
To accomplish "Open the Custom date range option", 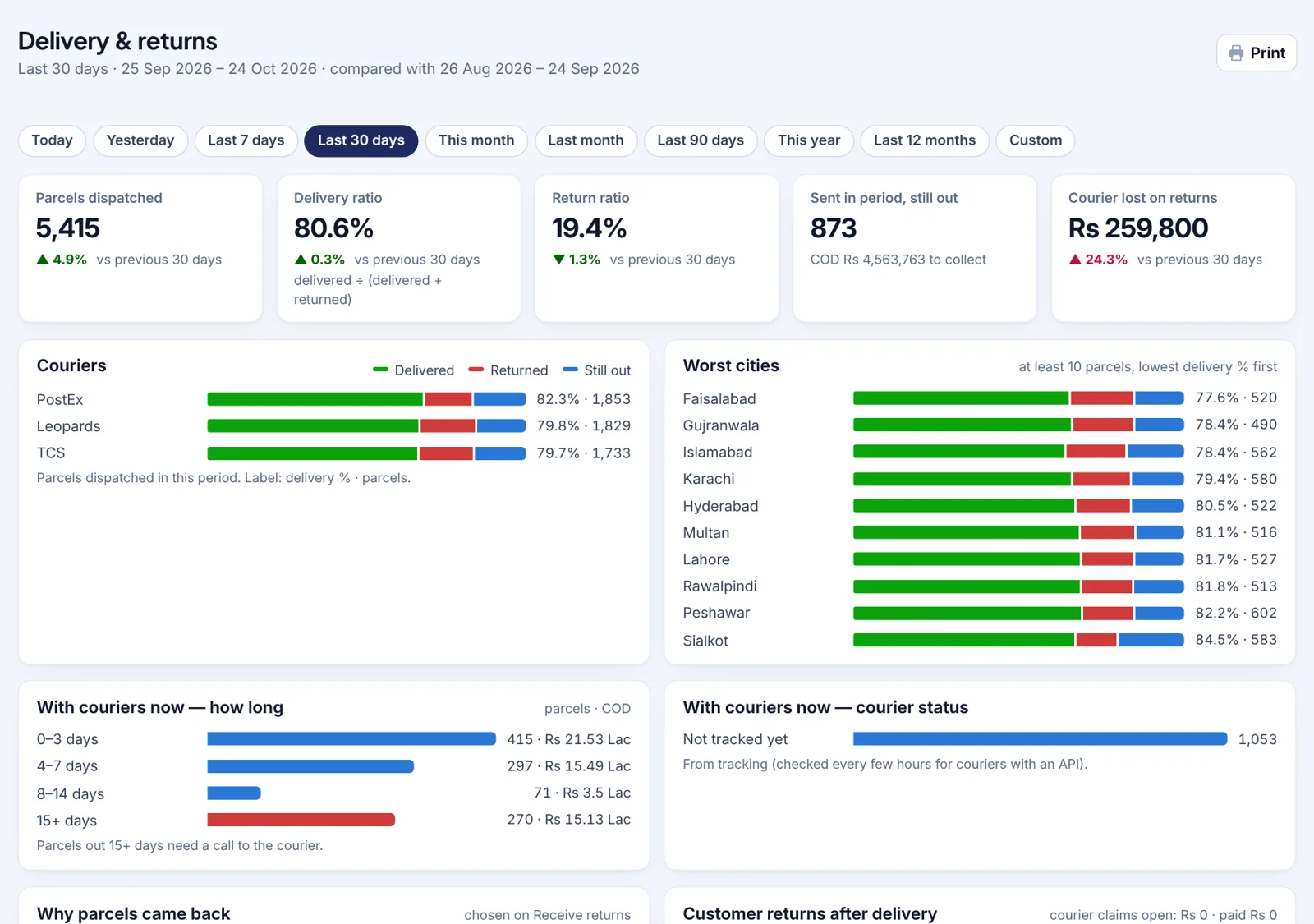I will [x=1036, y=140].
